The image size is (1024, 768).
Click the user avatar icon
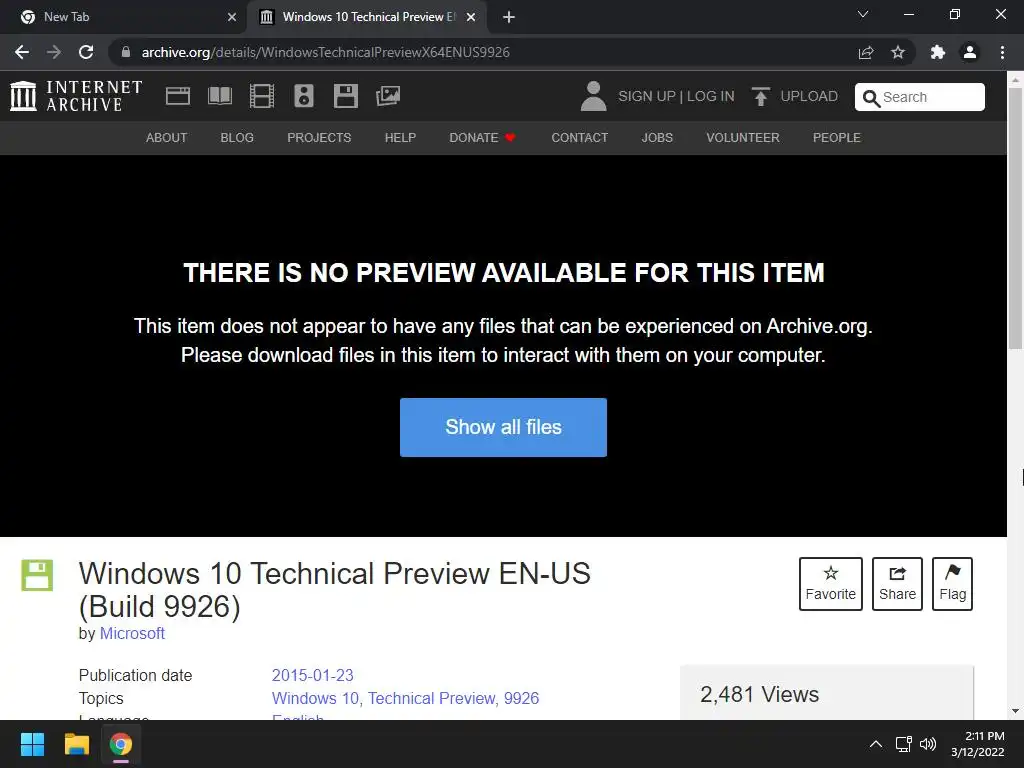point(593,96)
